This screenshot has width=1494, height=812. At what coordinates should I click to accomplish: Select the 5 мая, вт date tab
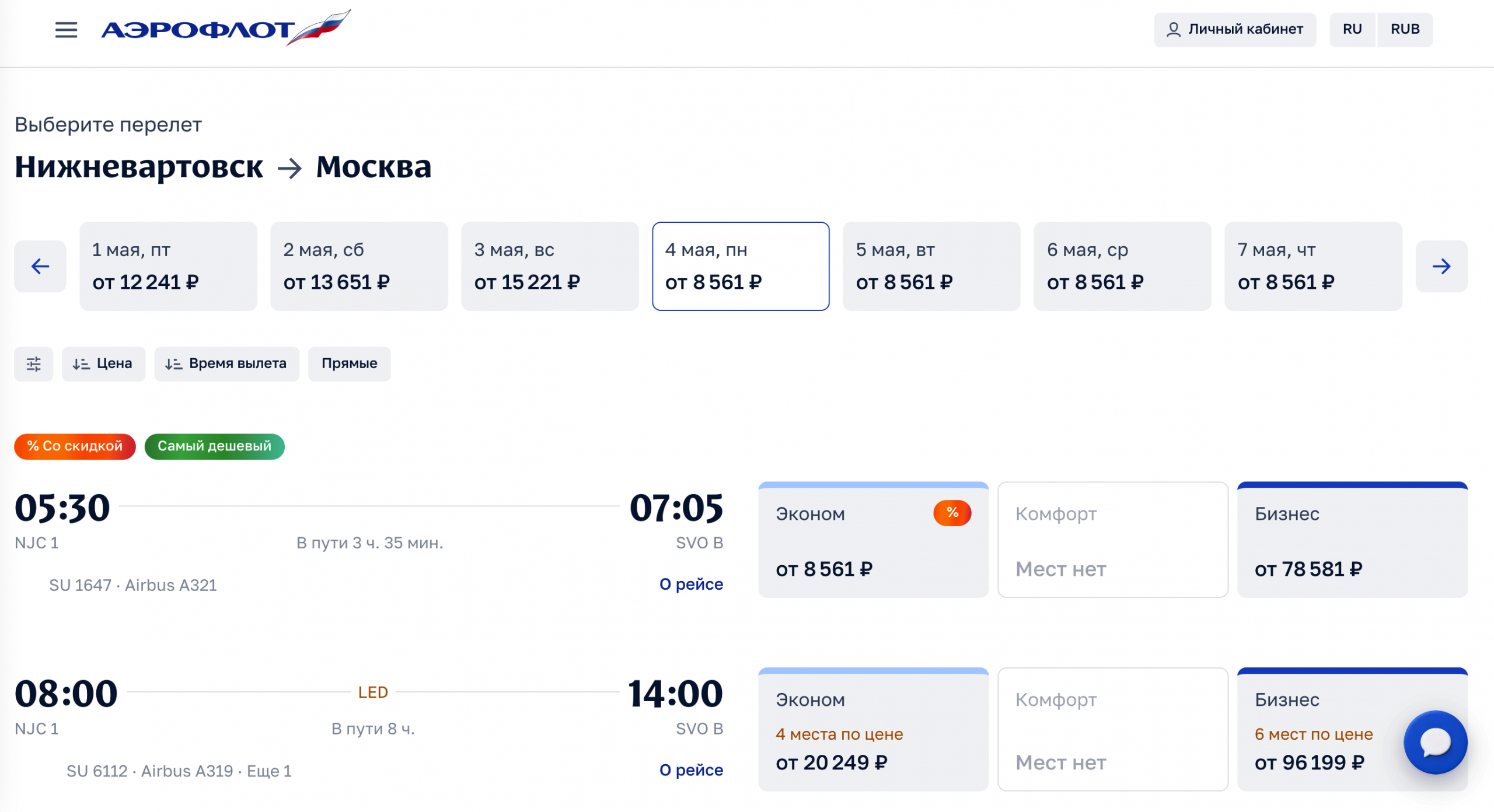tap(931, 267)
